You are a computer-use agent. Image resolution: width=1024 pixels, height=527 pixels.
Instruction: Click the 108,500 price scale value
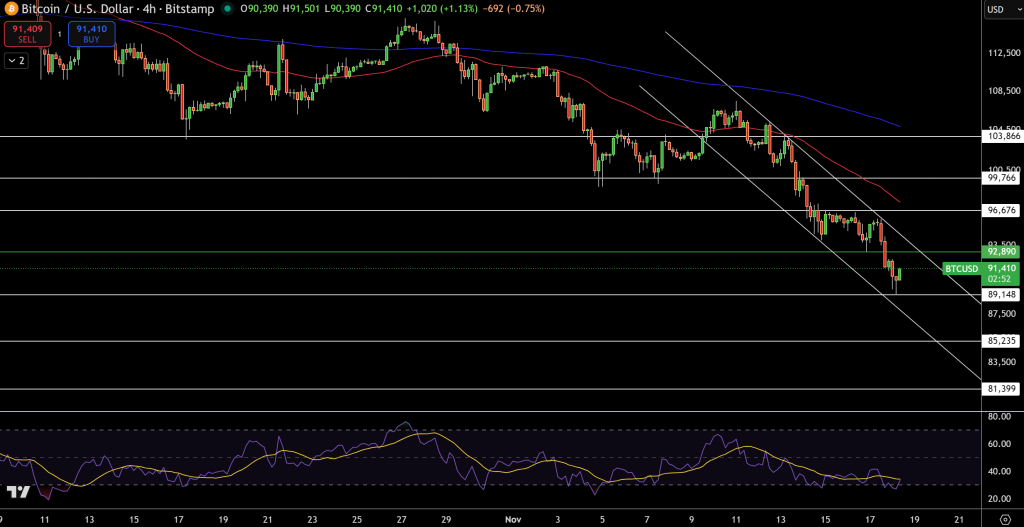click(x=1002, y=91)
